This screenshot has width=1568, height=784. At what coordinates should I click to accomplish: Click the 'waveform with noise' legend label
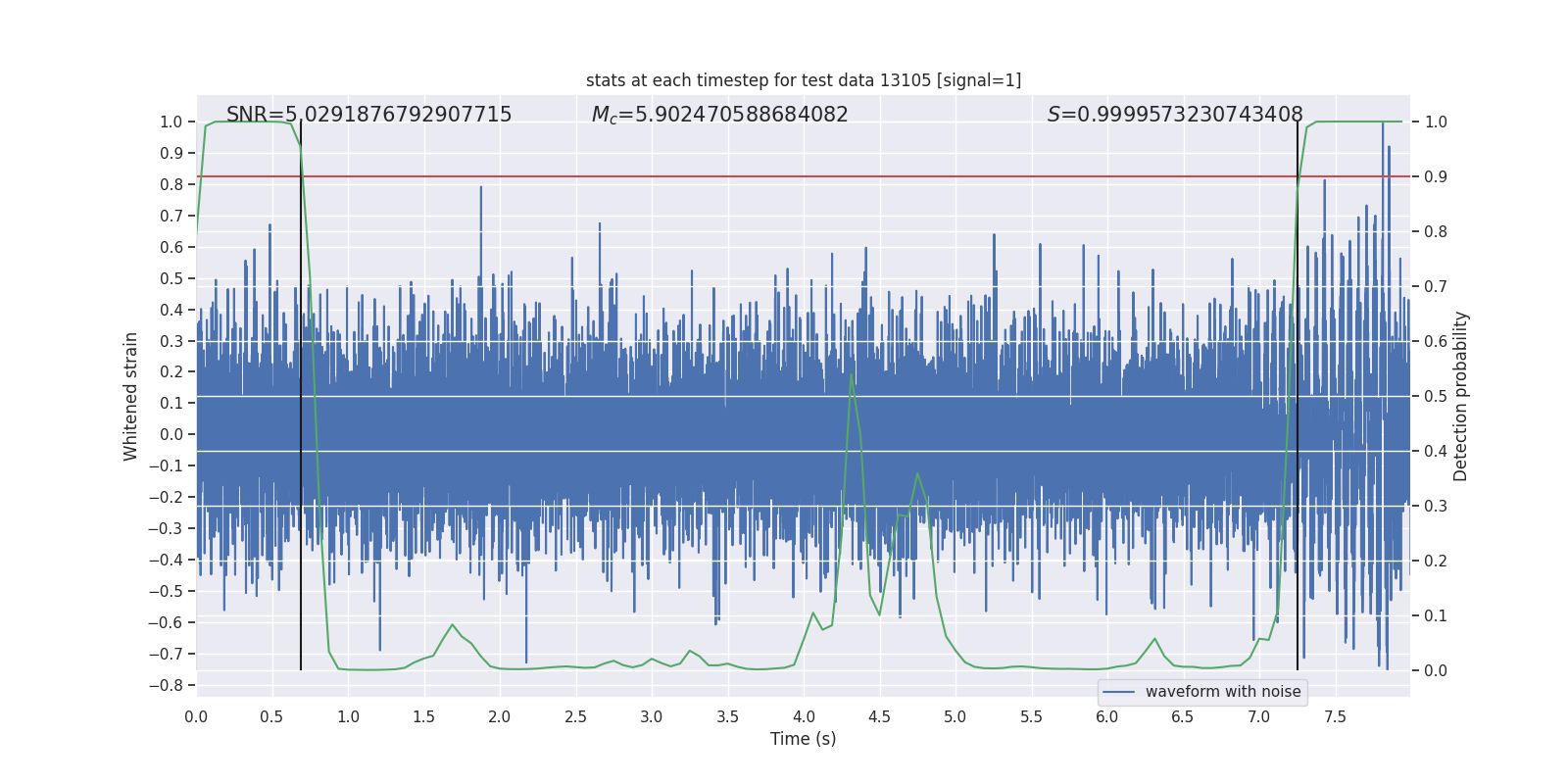pos(1223,692)
